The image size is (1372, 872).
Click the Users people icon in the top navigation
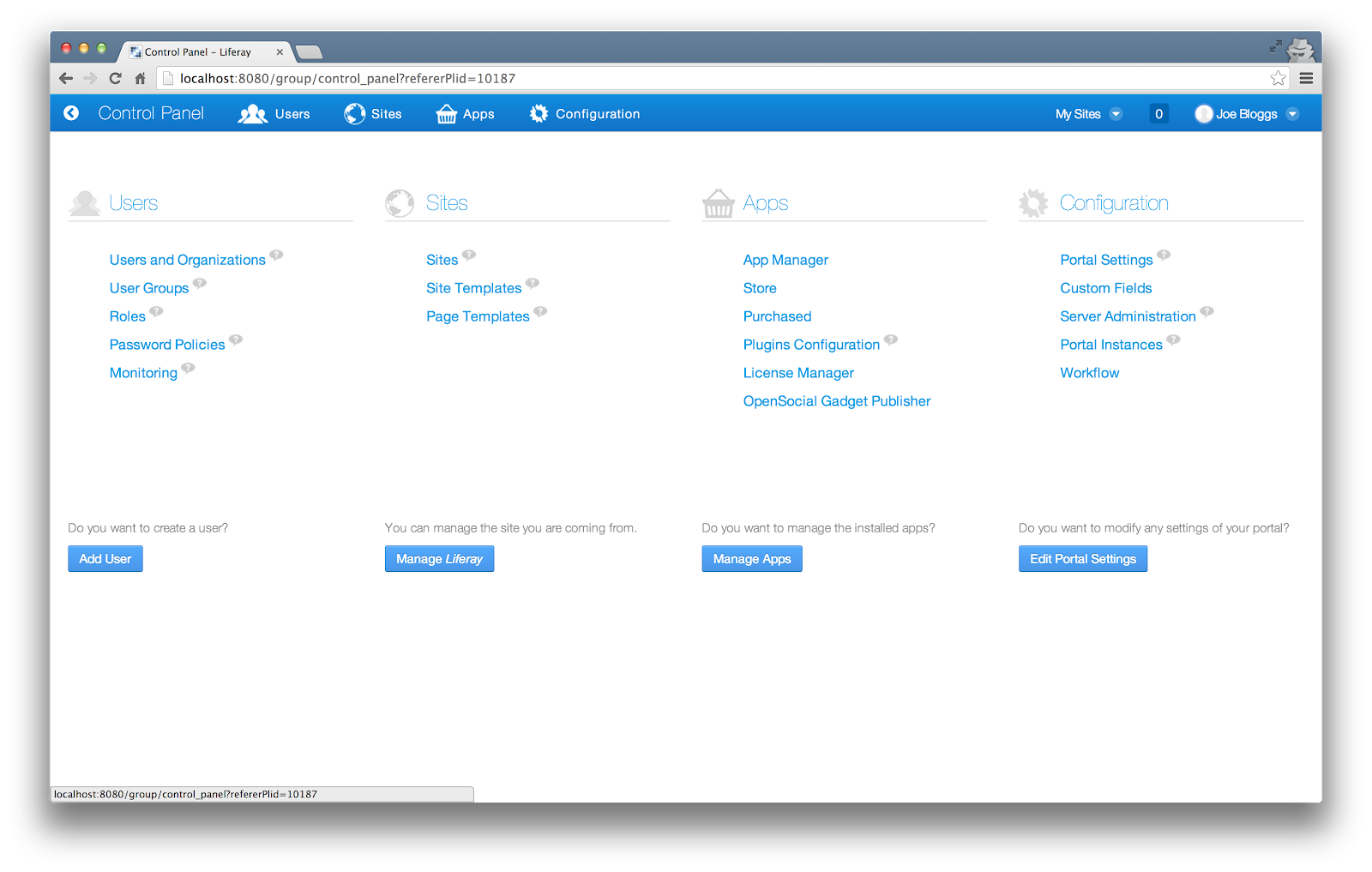coord(253,114)
